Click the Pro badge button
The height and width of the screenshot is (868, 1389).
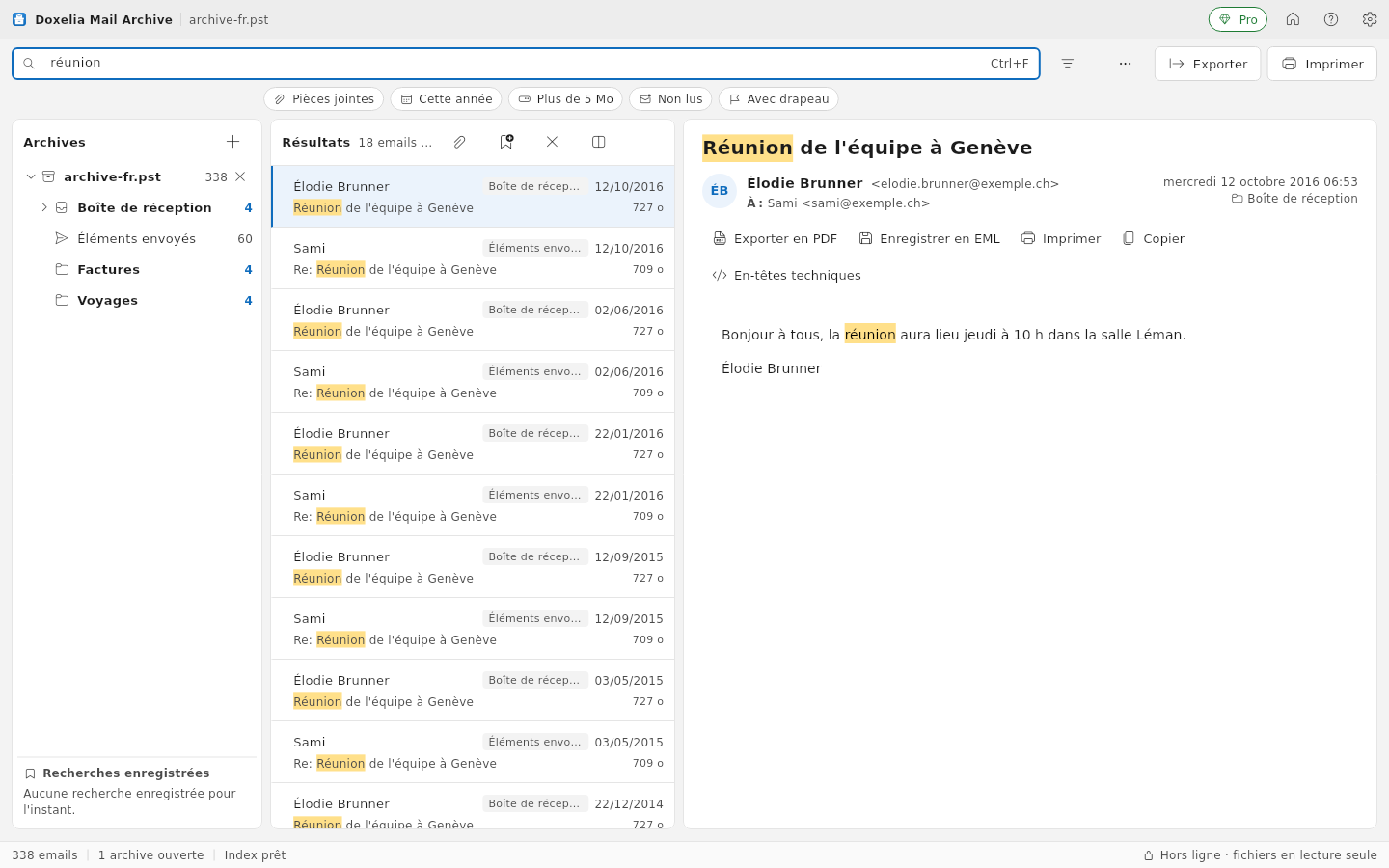(x=1238, y=19)
